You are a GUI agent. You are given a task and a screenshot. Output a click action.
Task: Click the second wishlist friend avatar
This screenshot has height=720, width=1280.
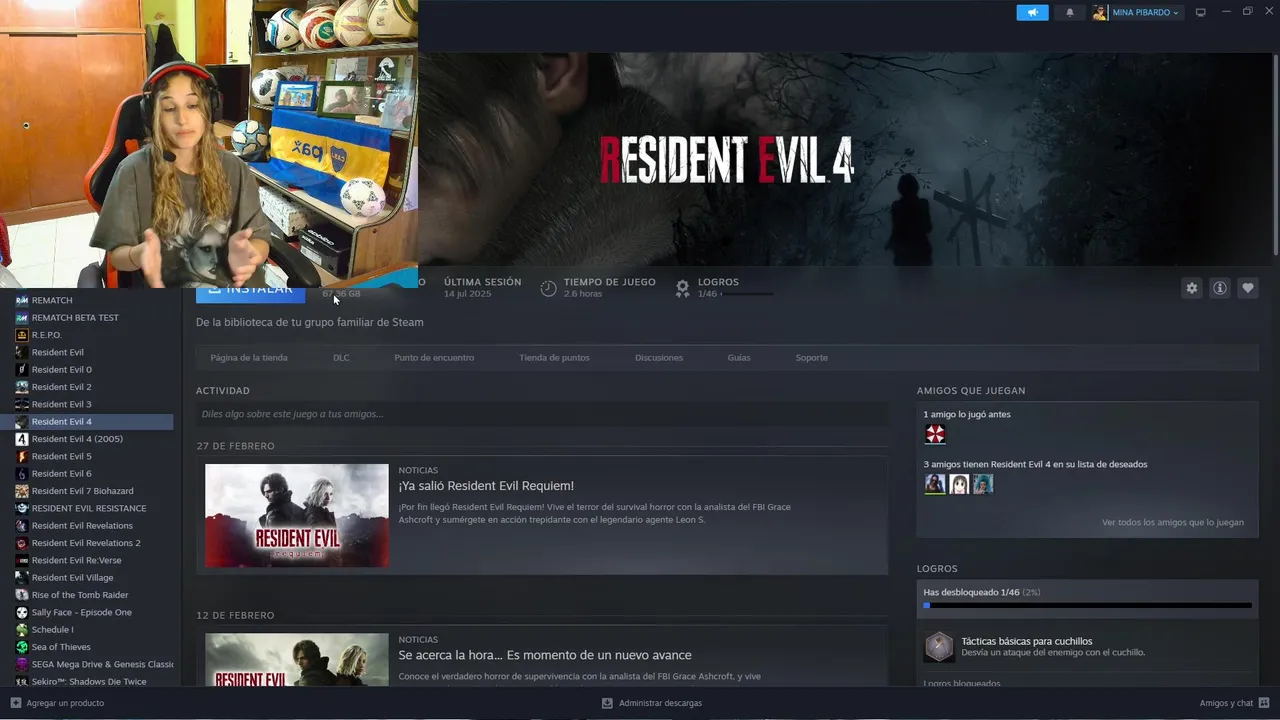959,484
